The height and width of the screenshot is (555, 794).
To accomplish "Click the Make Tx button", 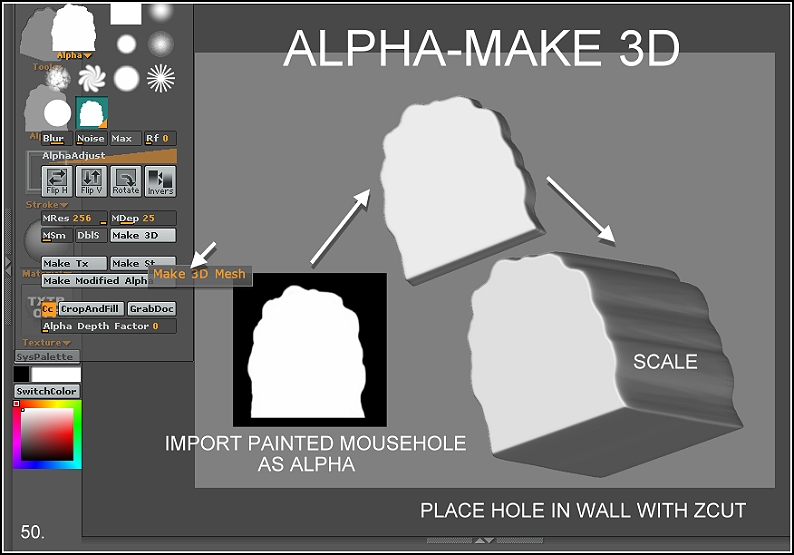I will pos(74,264).
